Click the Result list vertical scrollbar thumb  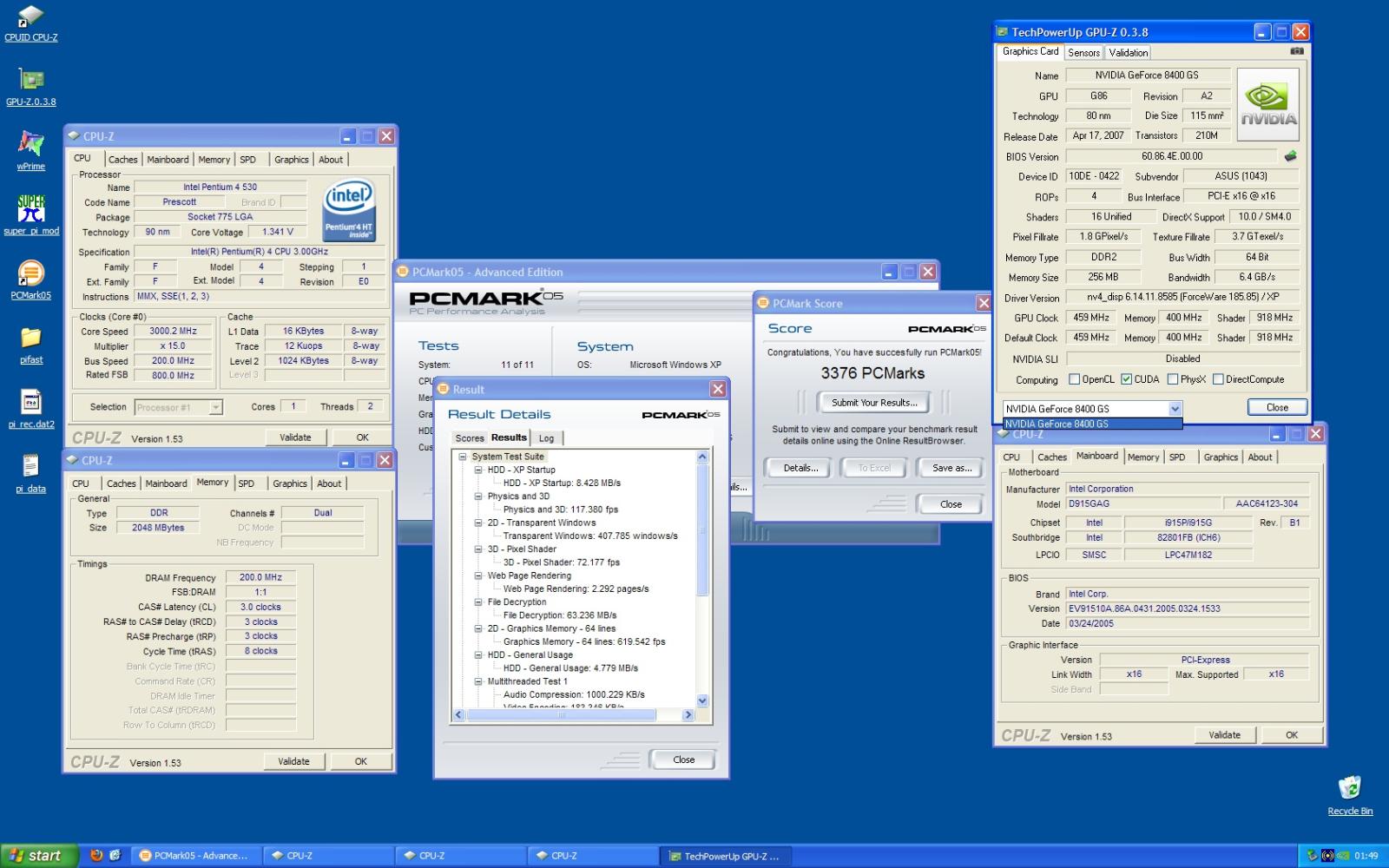[x=702, y=529]
